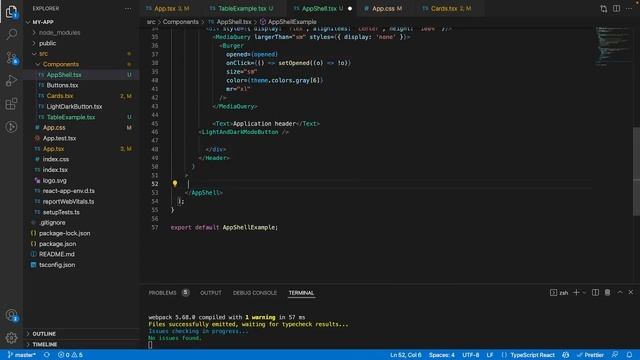The width and height of the screenshot is (640, 360).
Task: Click the Accounts icon in activity bar
Action: coord(11,315)
